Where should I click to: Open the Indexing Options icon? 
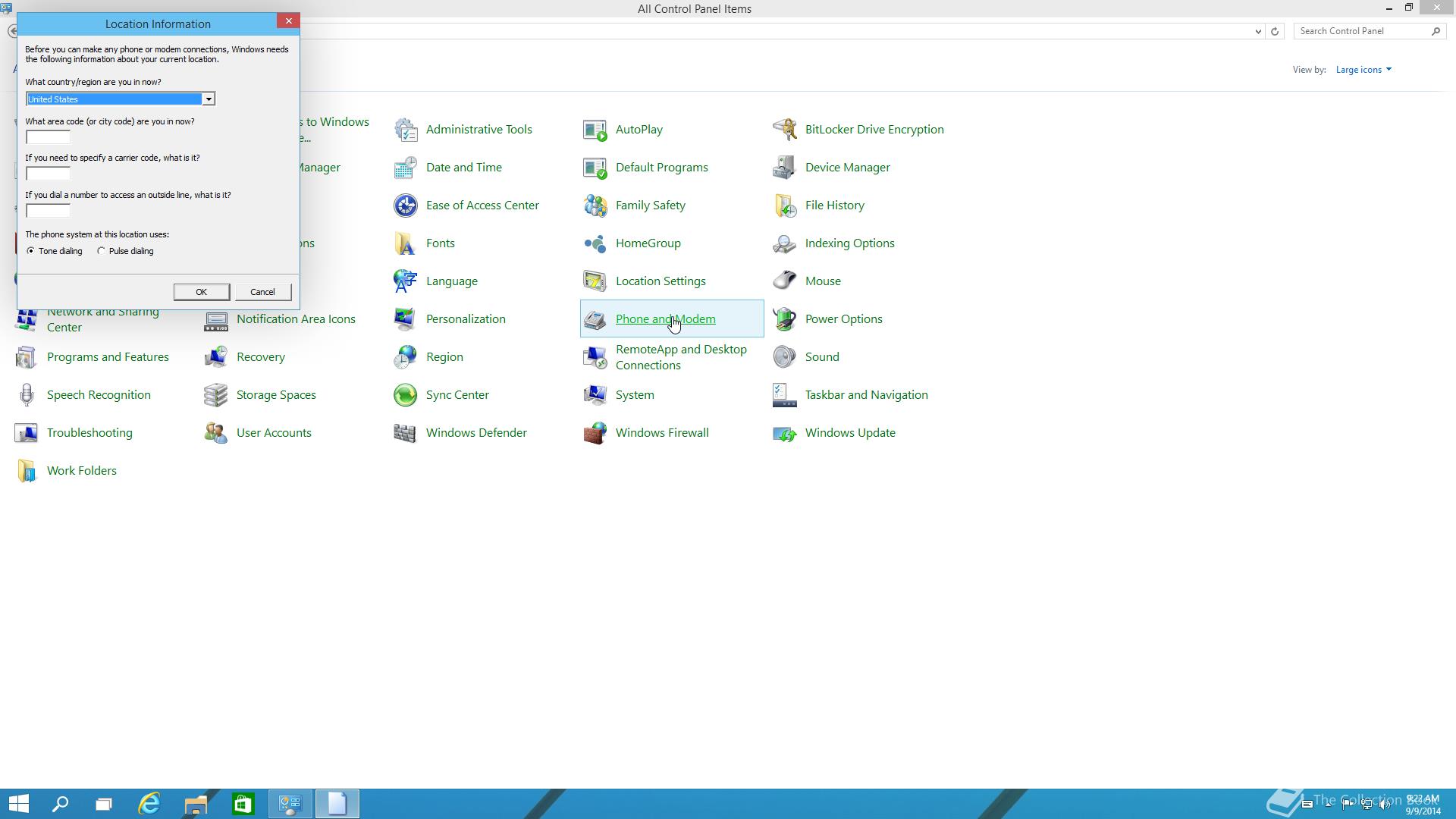785,243
